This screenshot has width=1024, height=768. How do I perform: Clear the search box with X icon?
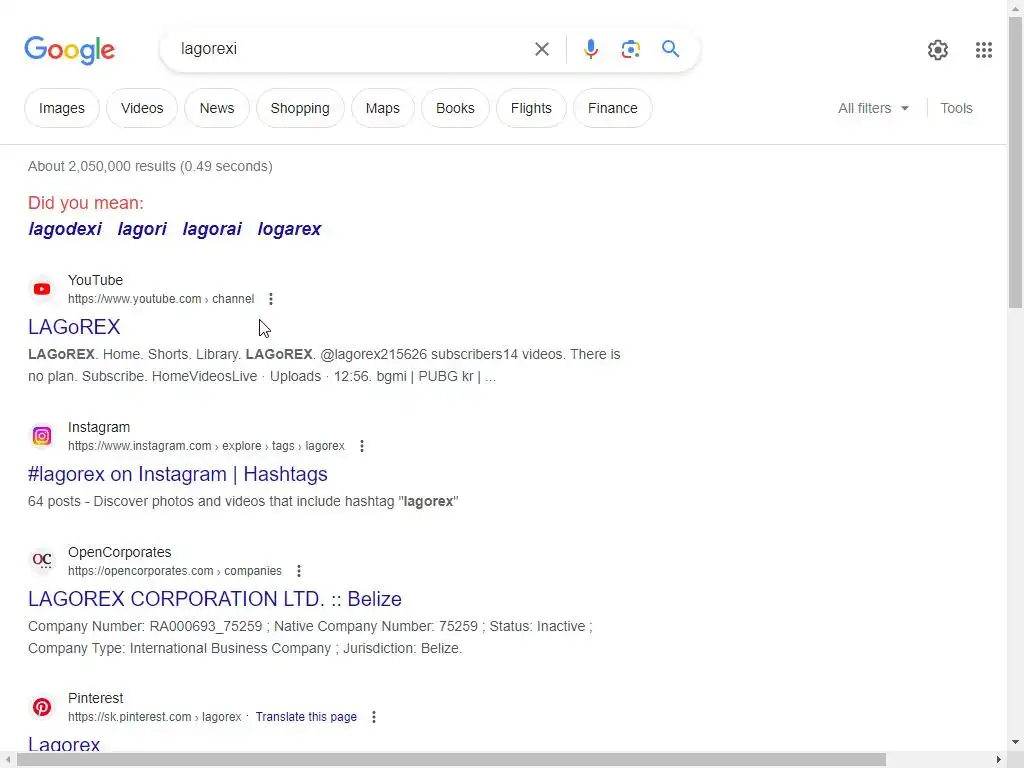click(x=541, y=49)
